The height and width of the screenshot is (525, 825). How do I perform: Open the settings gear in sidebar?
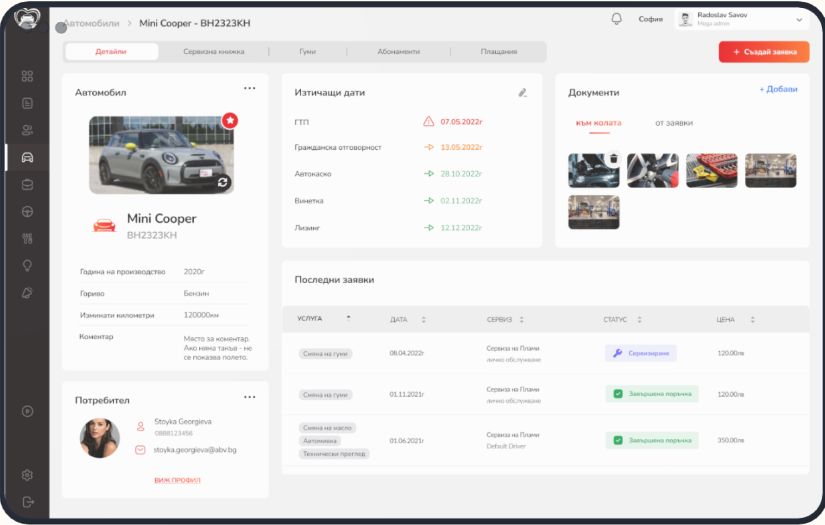click(27, 475)
